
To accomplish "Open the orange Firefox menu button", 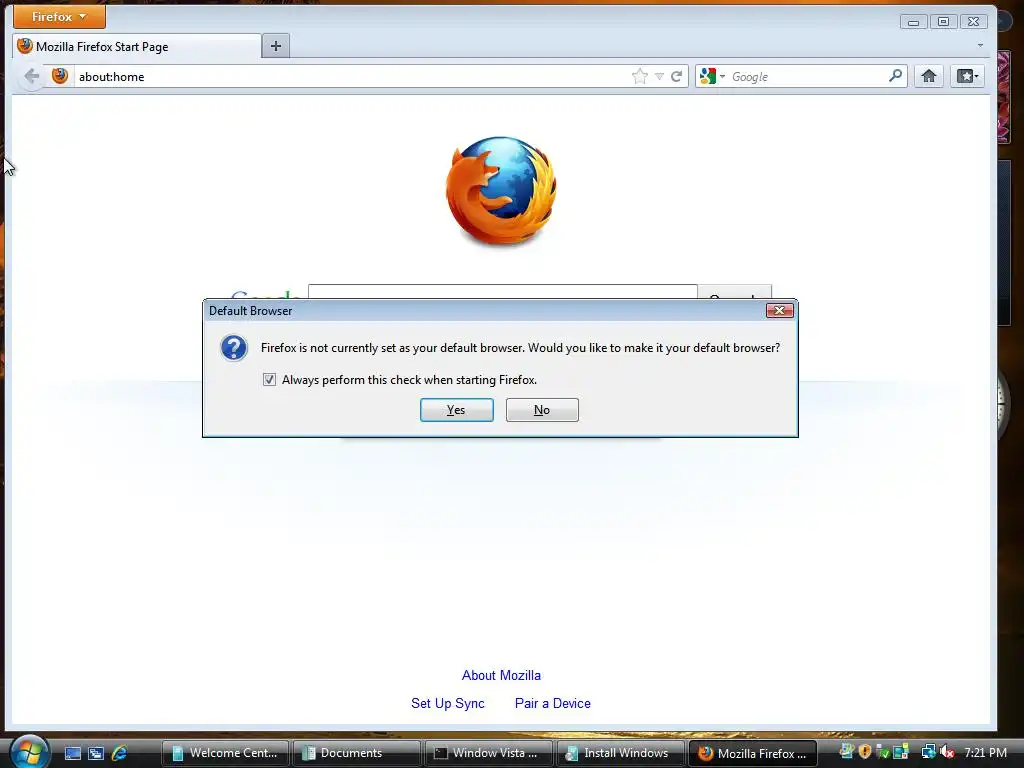I will [59, 17].
